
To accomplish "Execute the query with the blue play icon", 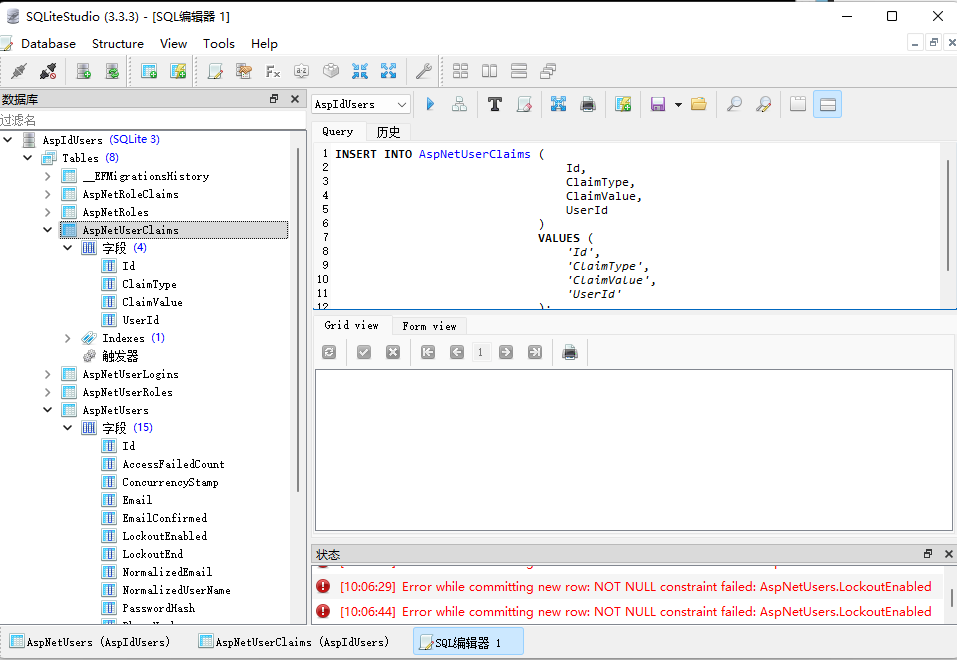I will (430, 104).
